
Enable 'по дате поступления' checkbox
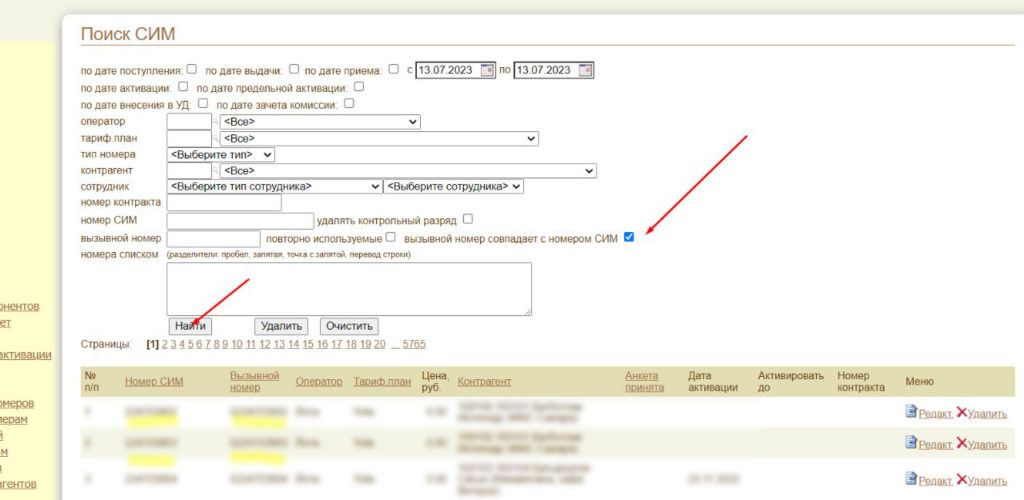(x=192, y=69)
